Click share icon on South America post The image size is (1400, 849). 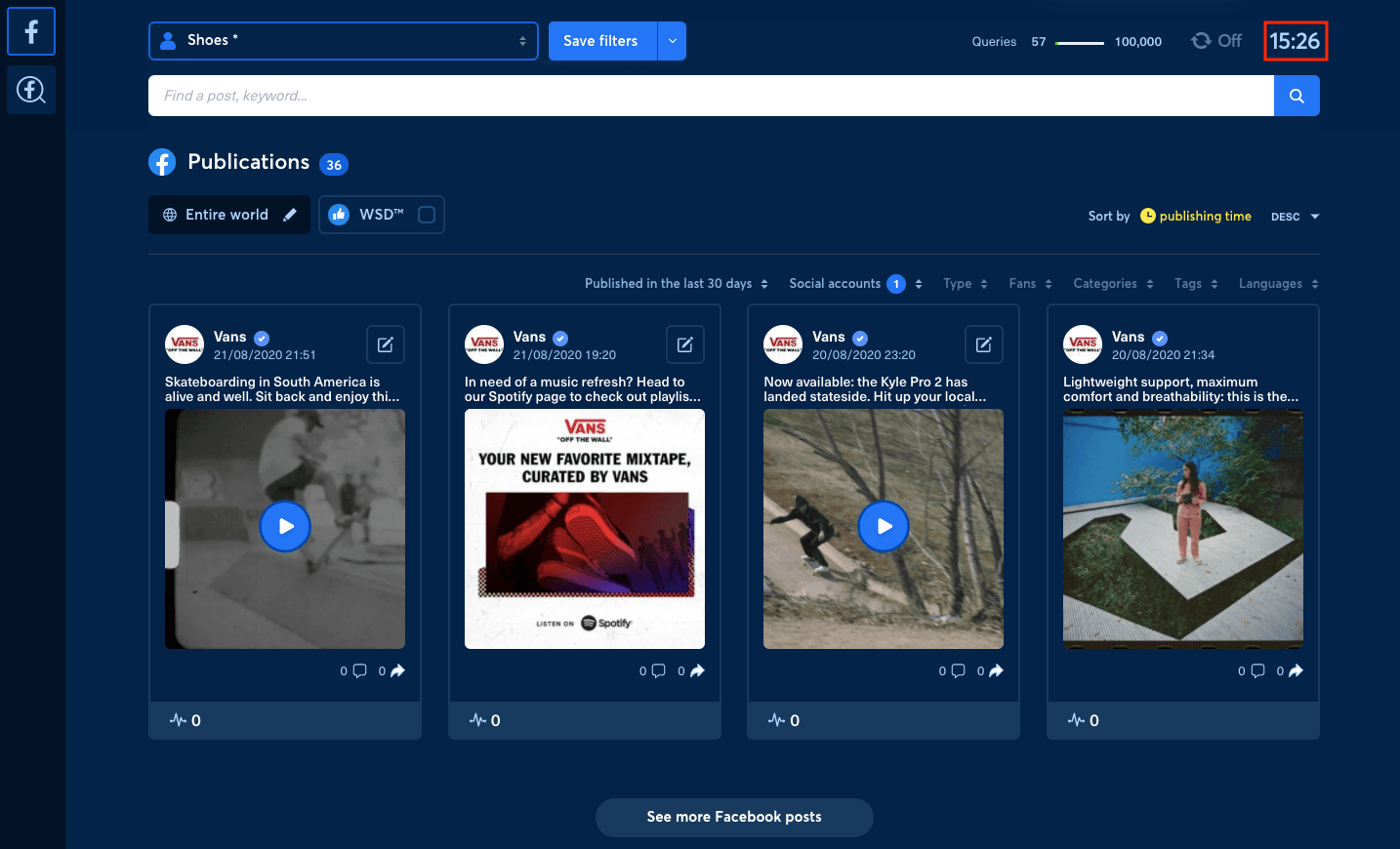point(397,670)
